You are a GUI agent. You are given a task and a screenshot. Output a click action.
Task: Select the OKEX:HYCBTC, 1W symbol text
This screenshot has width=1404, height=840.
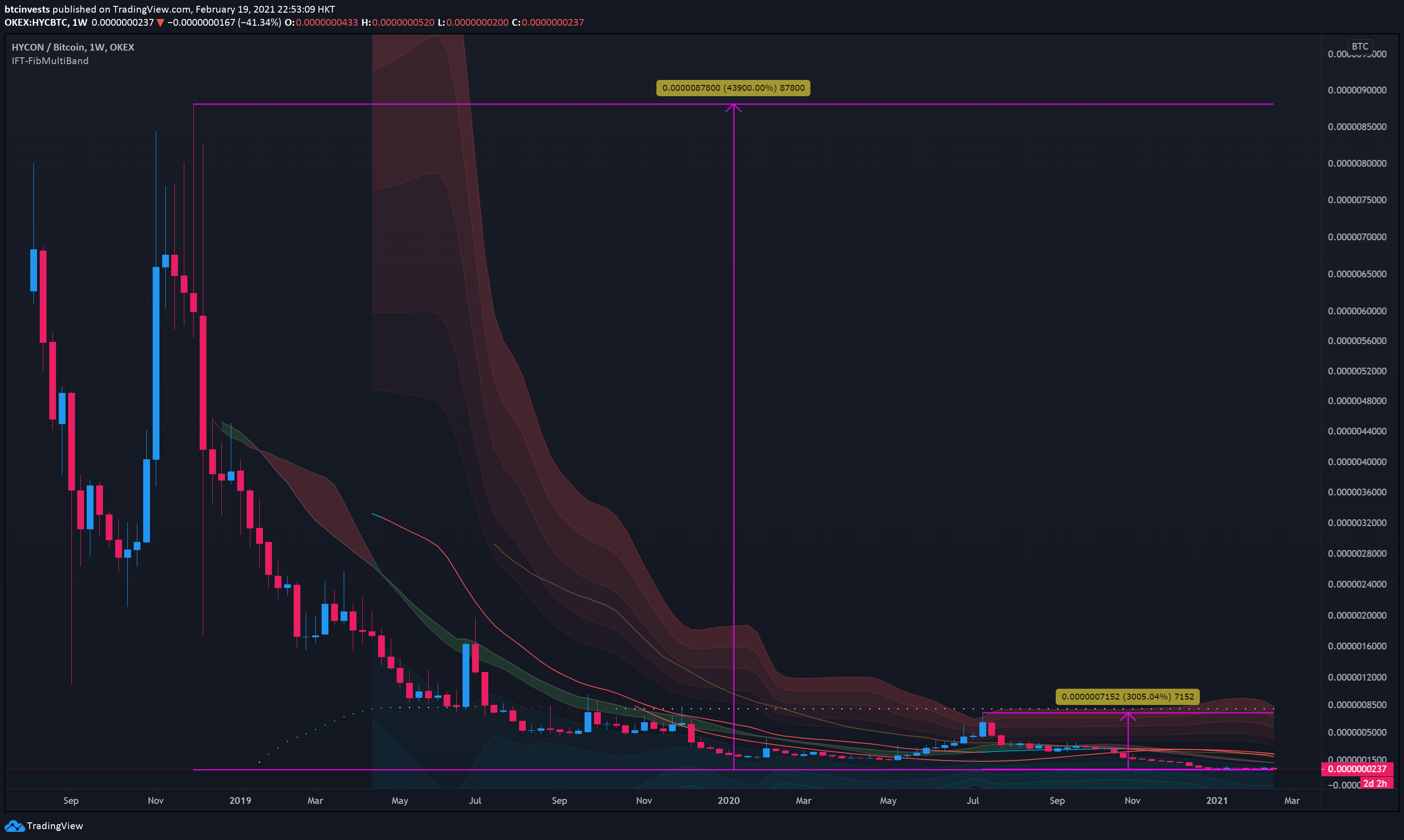click(46, 23)
